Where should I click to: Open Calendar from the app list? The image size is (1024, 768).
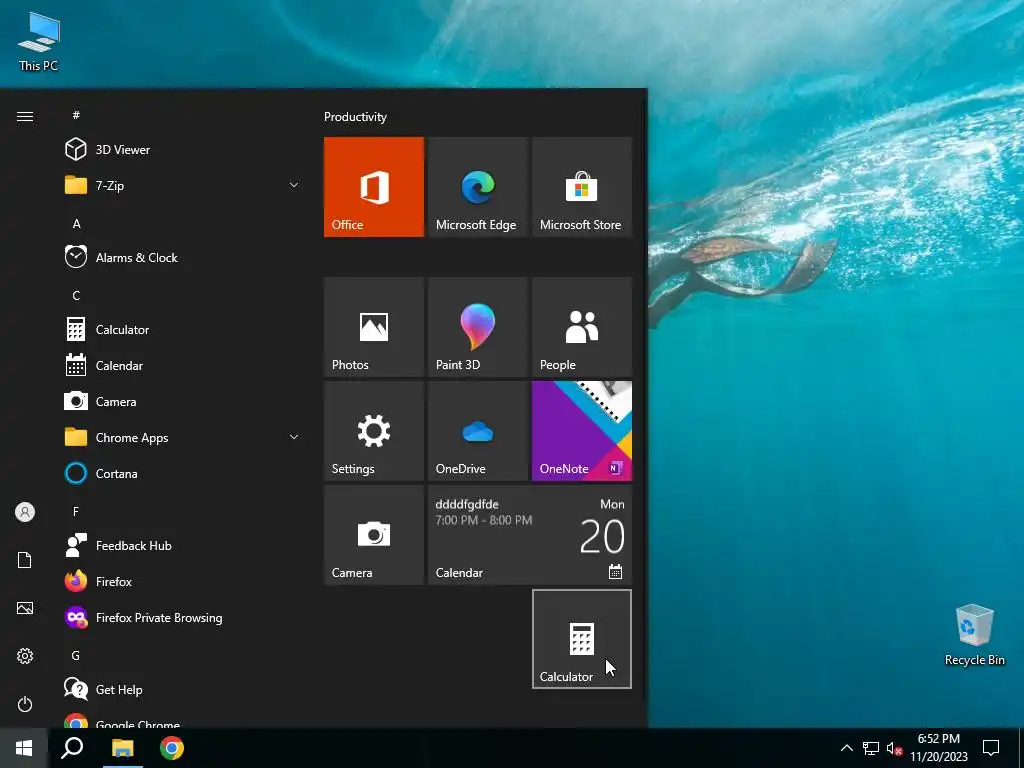click(183, 366)
